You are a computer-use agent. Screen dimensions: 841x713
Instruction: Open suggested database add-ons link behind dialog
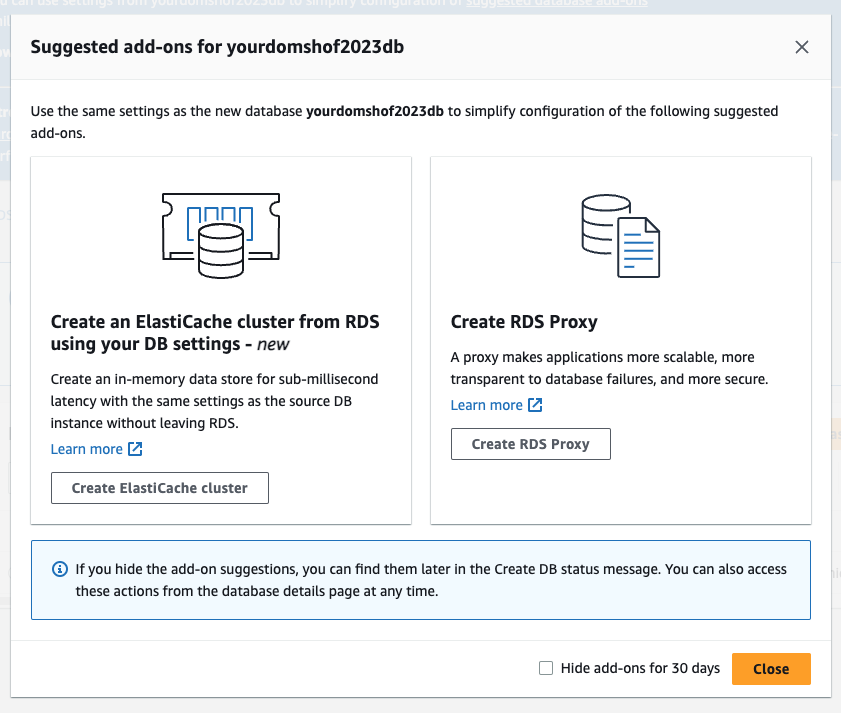[557, 3]
